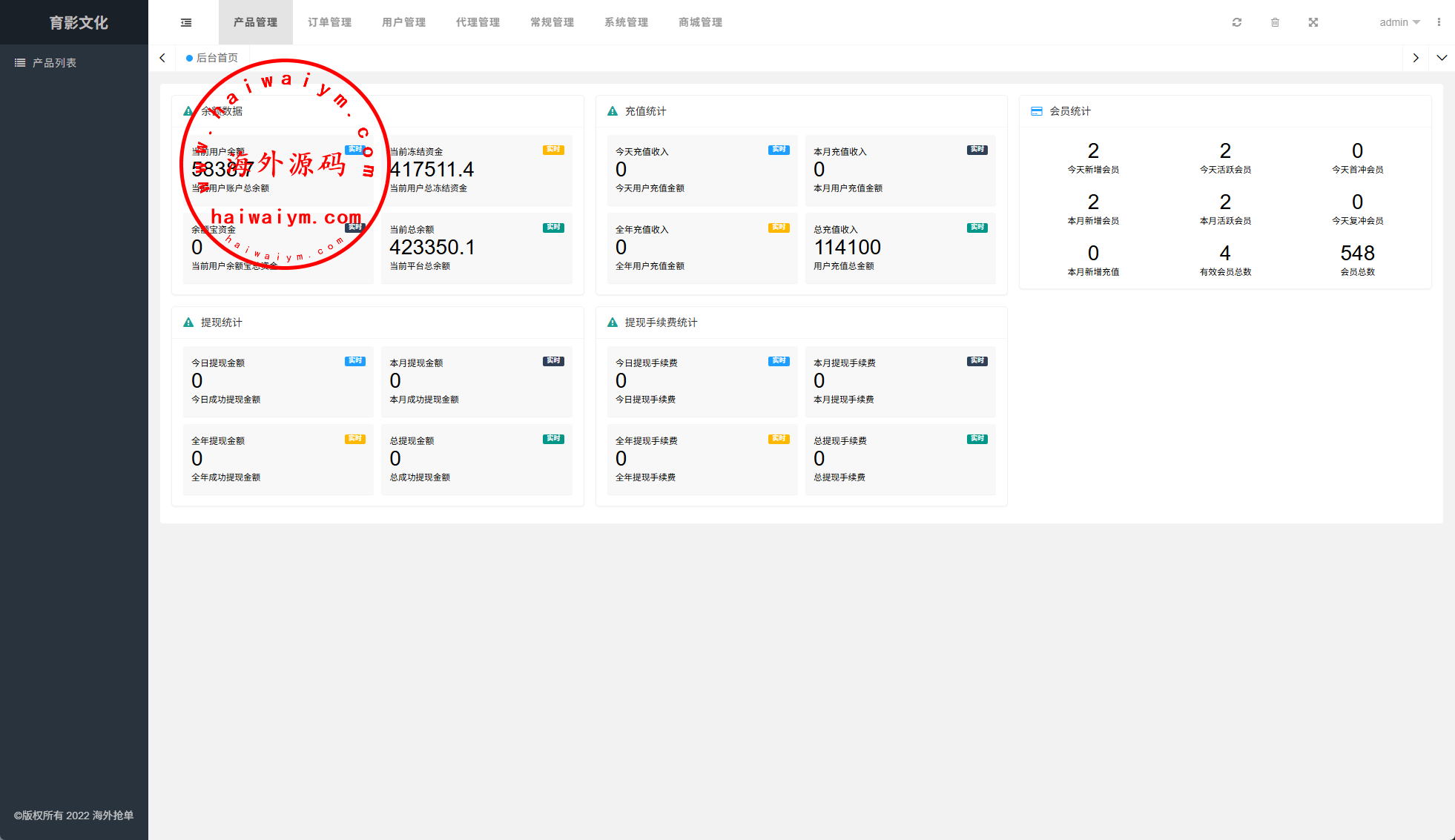Click the 总充值收入 114100 card
The height and width of the screenshot is (840, 1455).
point(900,248)
